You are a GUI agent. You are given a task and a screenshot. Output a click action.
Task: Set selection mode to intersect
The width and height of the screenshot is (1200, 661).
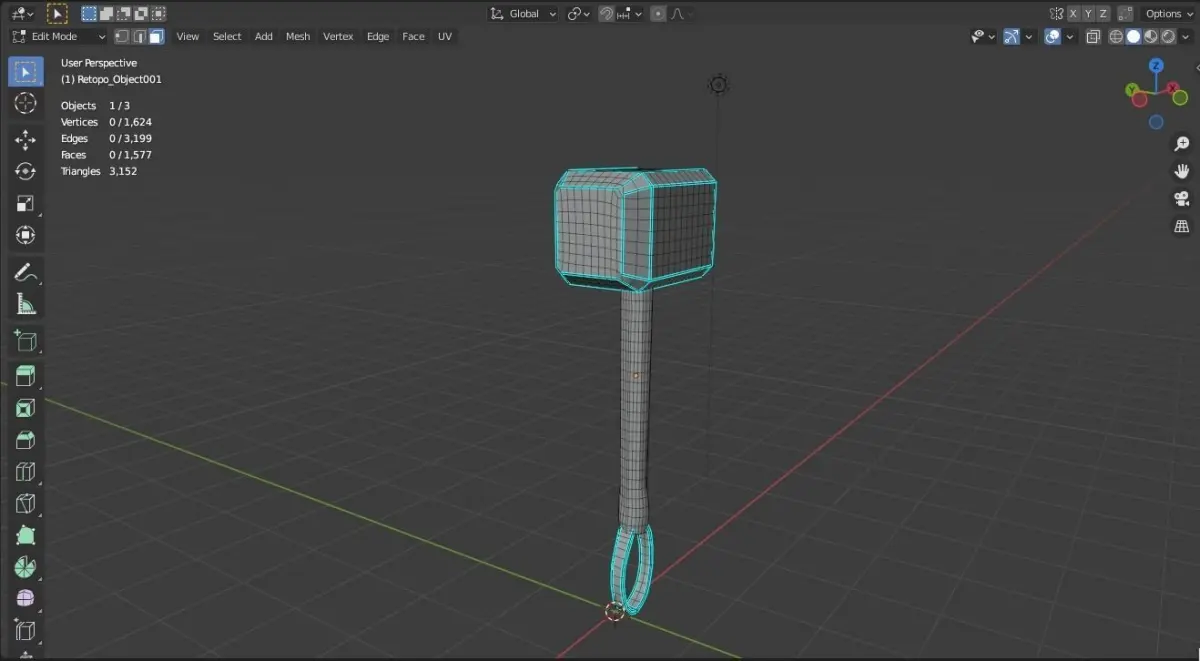point(158,14)
